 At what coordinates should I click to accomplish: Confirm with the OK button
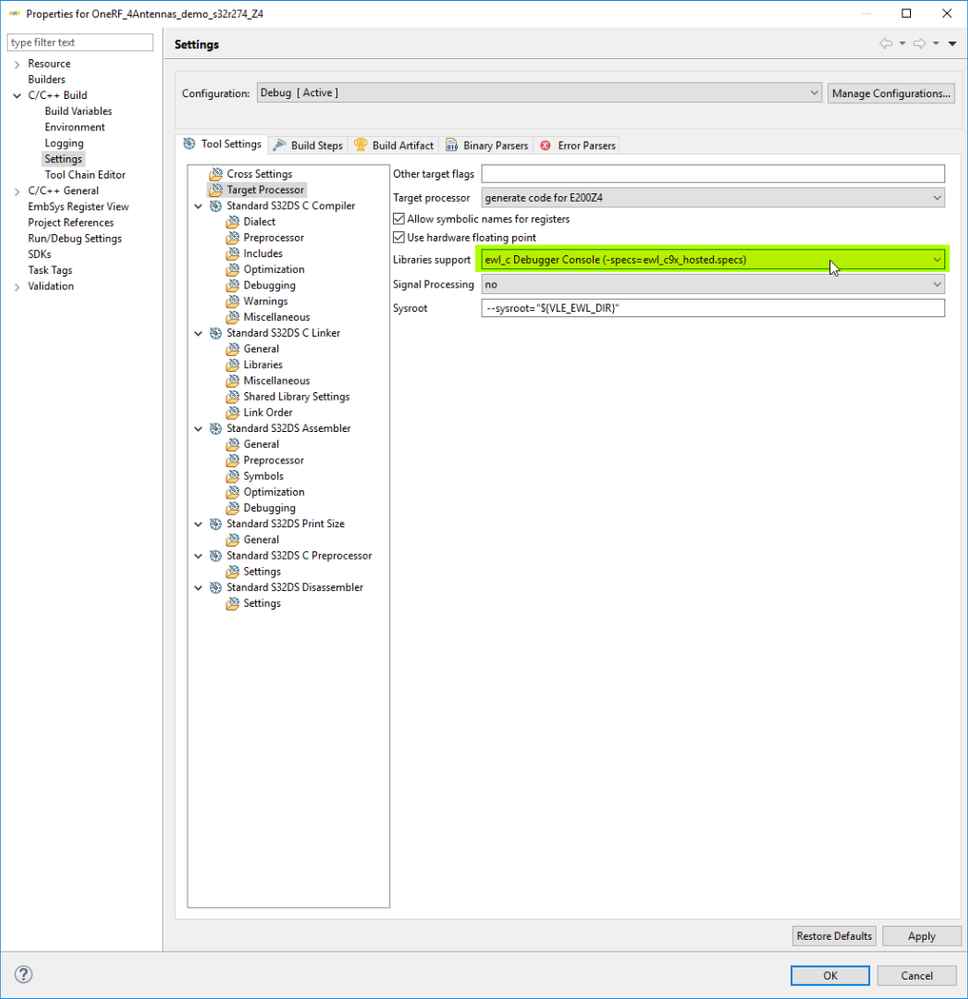click(x=830, y=975)
